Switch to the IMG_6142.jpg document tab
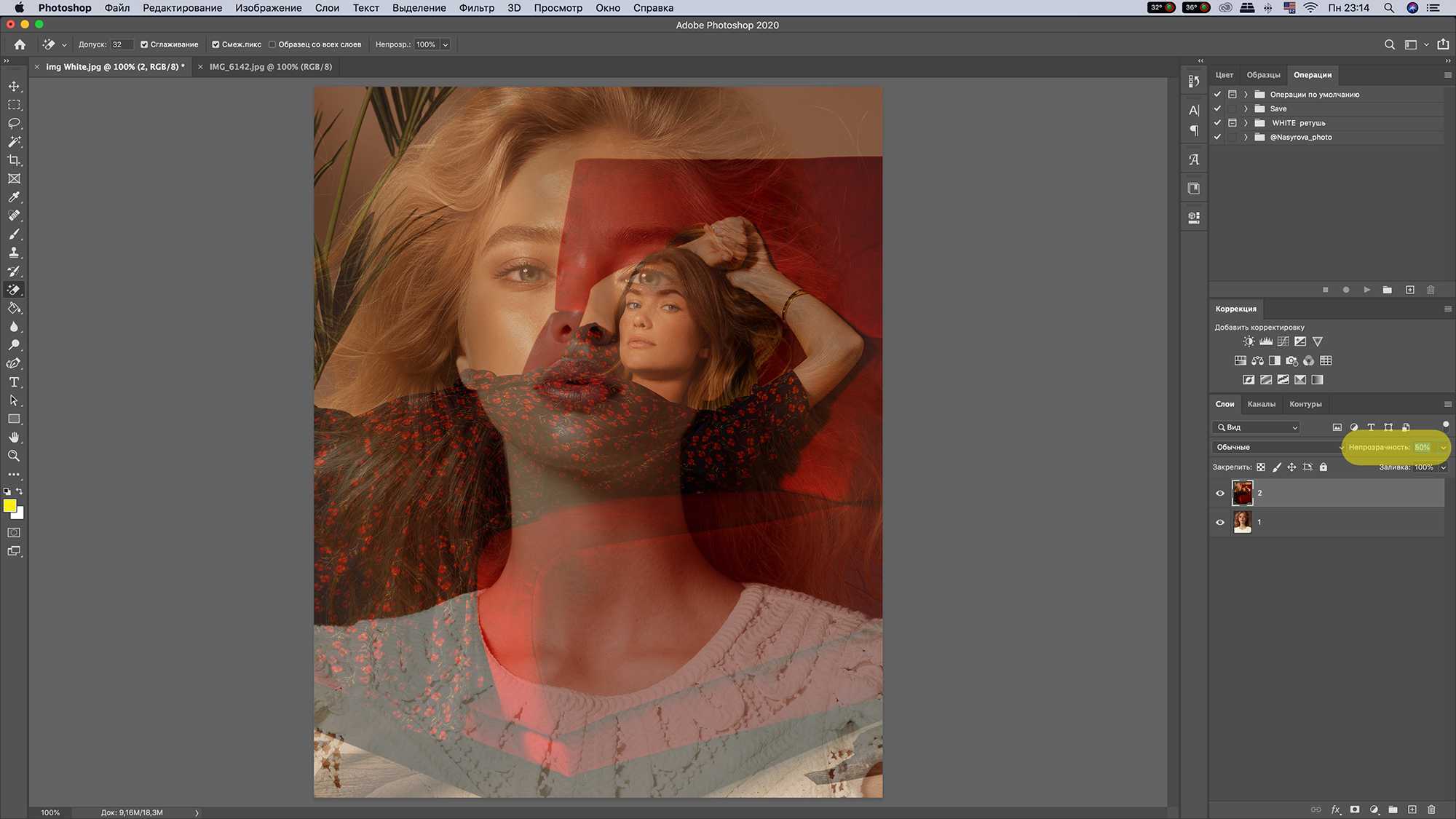Viewport: 1456px width, 819px height. (x=270, y=66)
